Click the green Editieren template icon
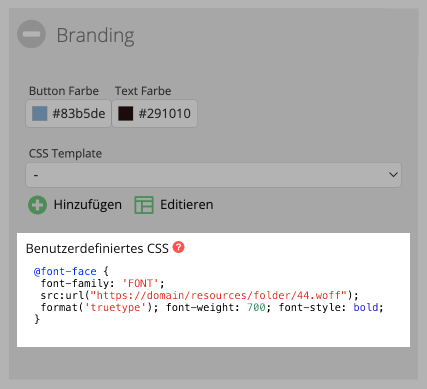 [144, 205]
